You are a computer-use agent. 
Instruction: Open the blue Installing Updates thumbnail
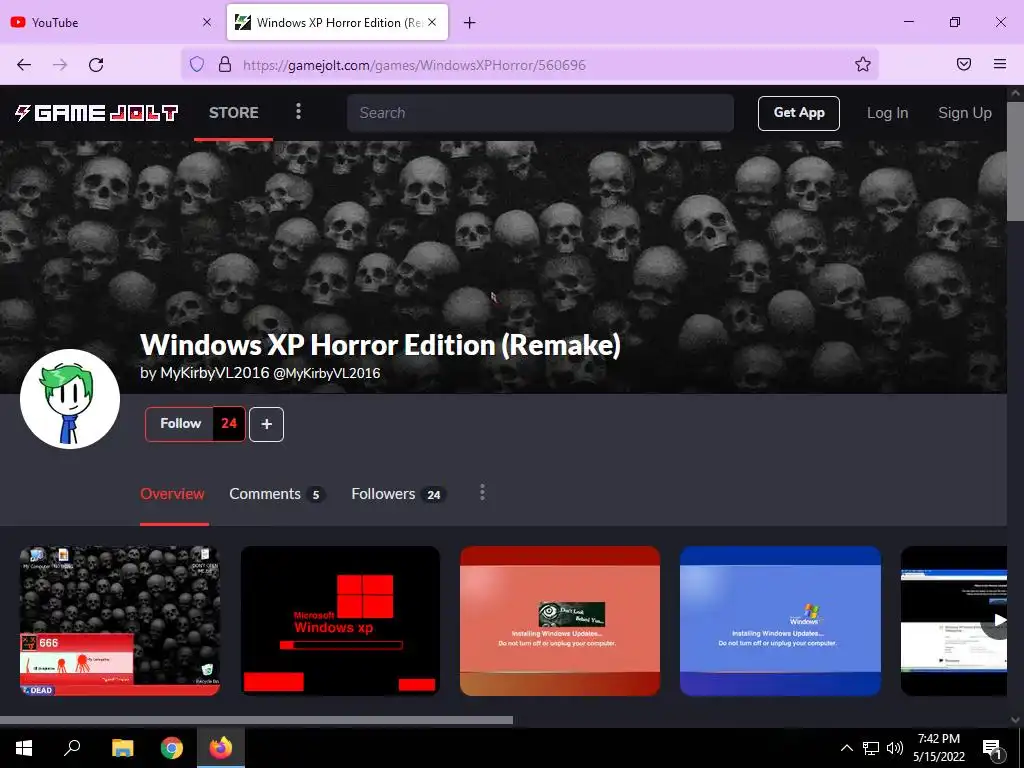(780, 620)
